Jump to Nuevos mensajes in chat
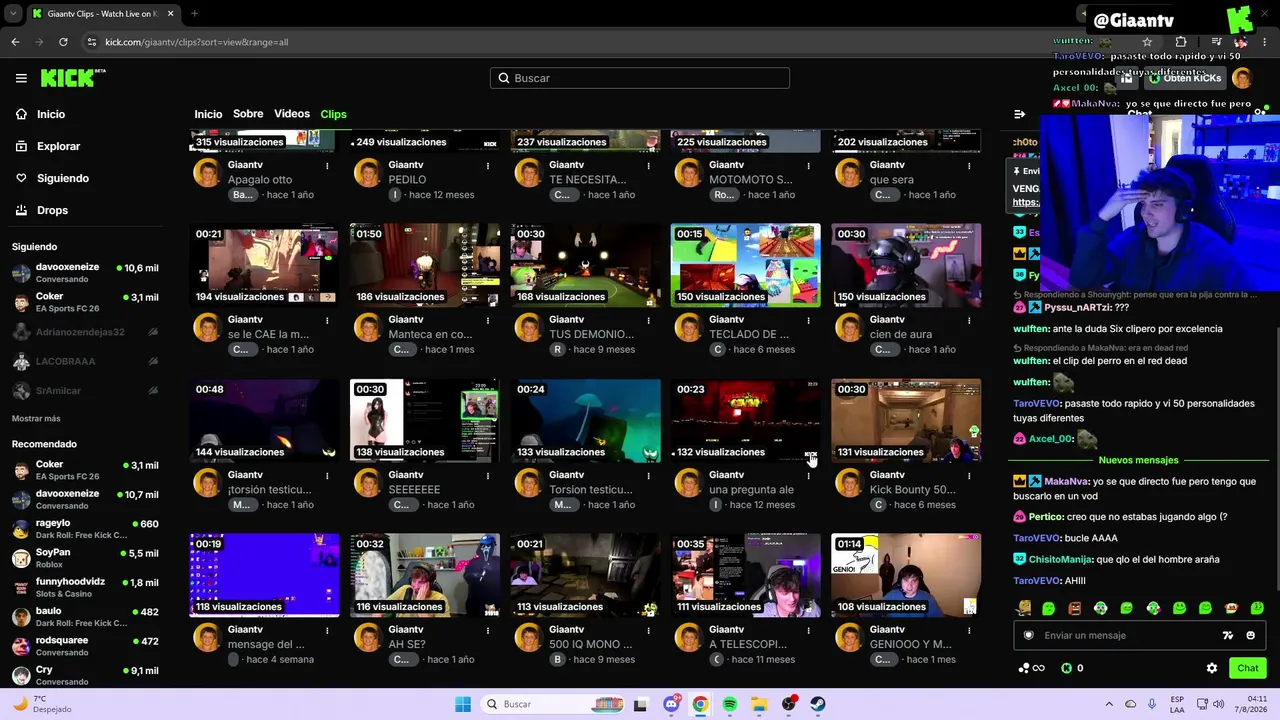Image resolution: width=1280 pixels, height=720 pixels. click(x=1138, y=460)
